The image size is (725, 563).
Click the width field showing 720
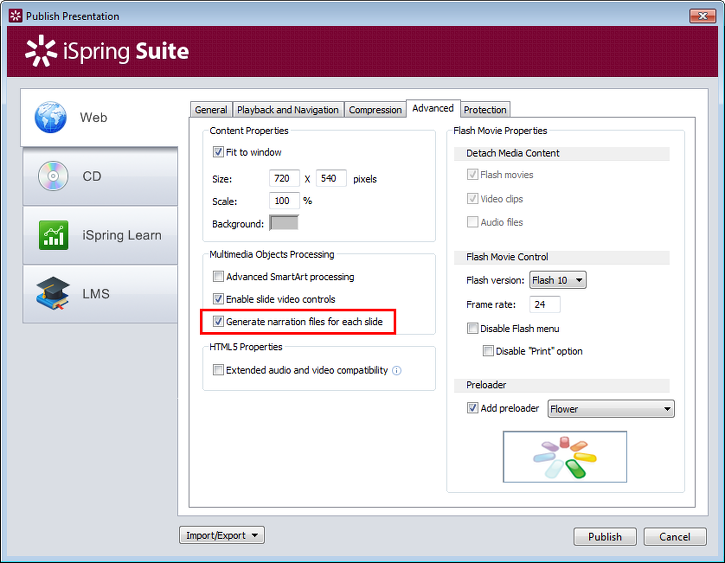pyautogui.click(x=284, y=178)
